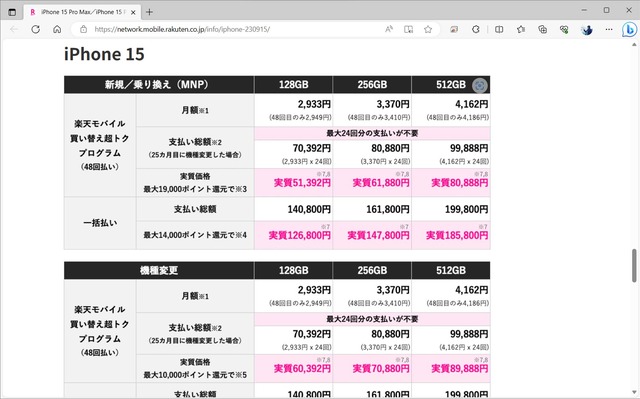The width and height of the screenshot is (640, 399).
Task: Select the iPhone 15 Pro Max tab
Action: (82, 12)
